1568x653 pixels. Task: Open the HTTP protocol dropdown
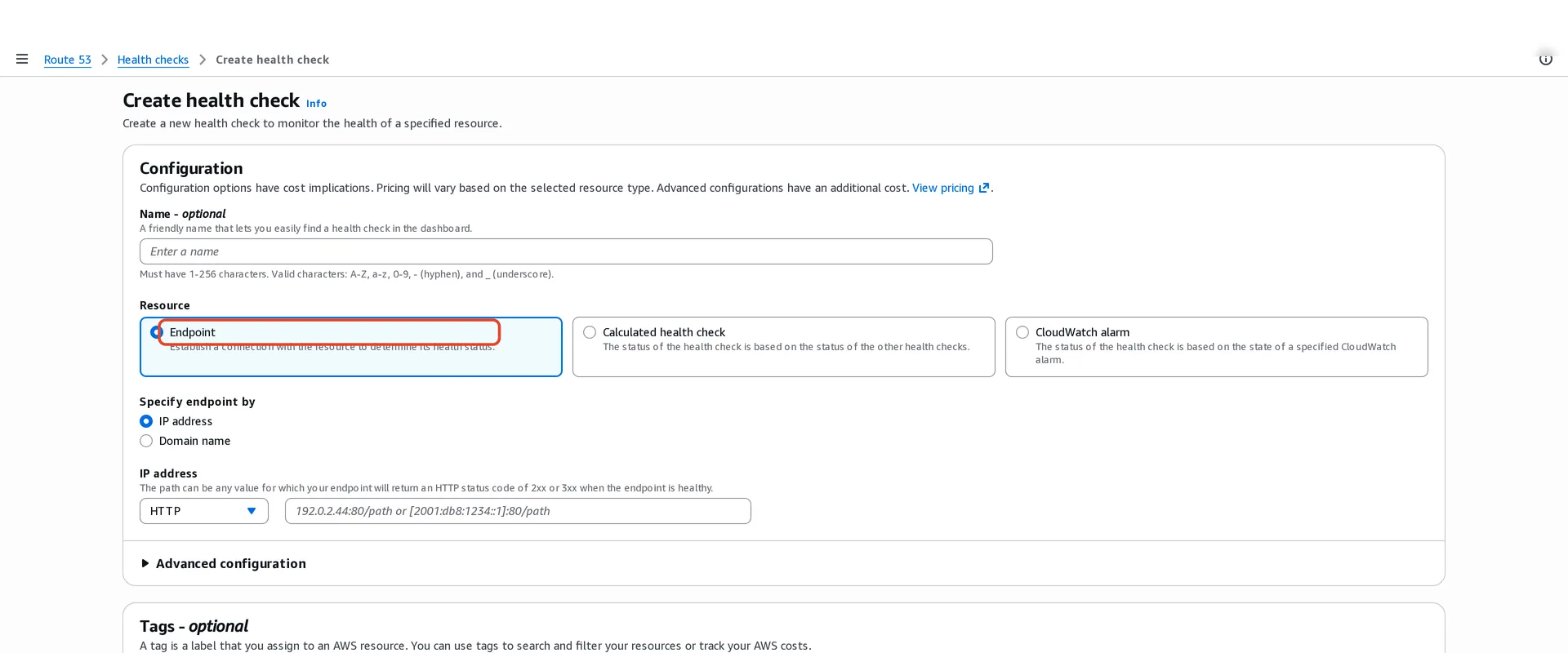click(x=204, y=511)
